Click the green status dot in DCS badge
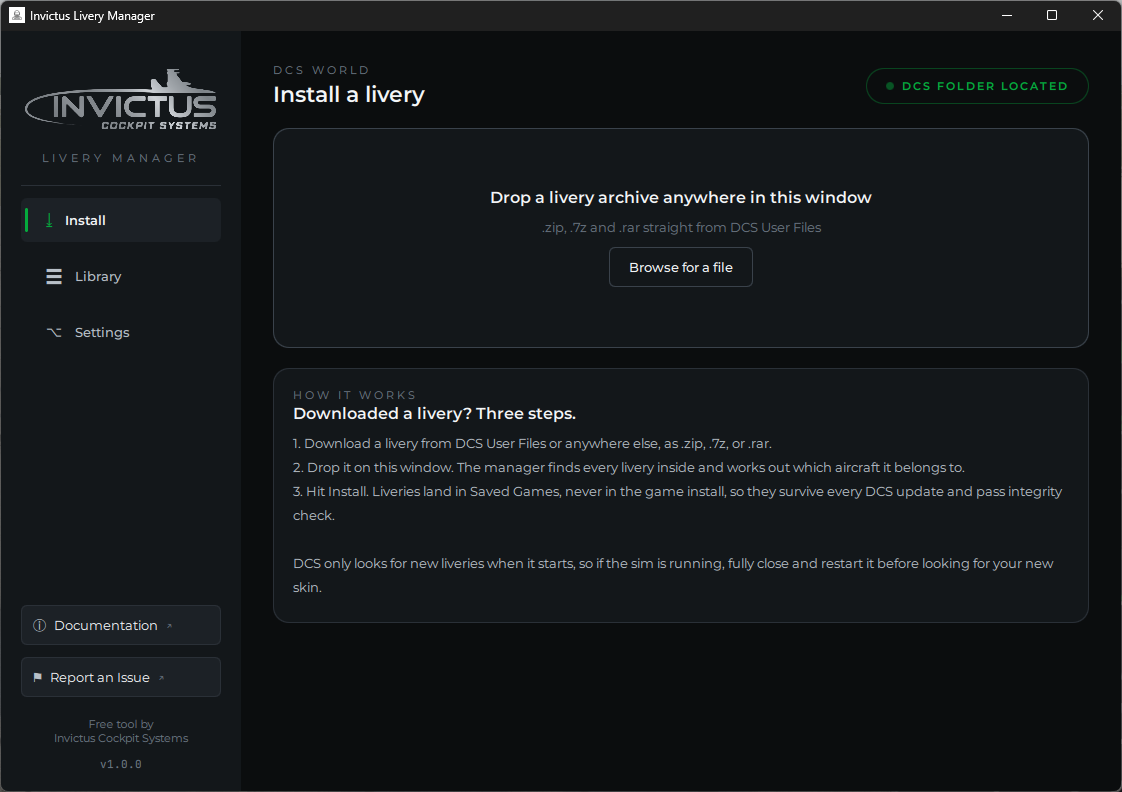Viewport: 1122px width, 792px height. point(889,86)
